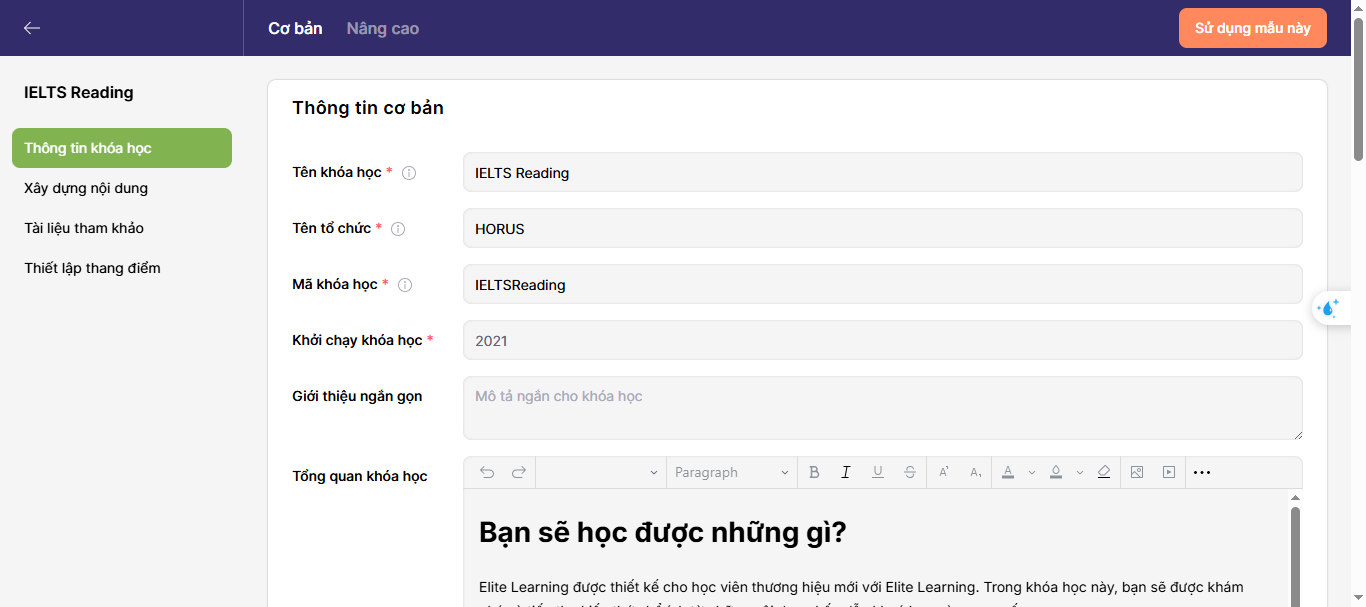This screenshot has height=607, width=1366.
Task: Click the Tên khóa học input field
Action: point(883,172)
